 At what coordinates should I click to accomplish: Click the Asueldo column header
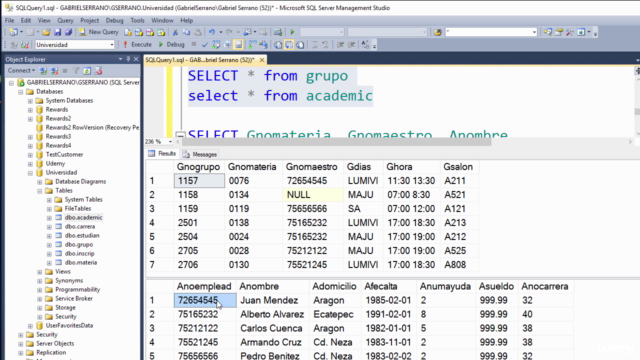[x=496, y=286]
